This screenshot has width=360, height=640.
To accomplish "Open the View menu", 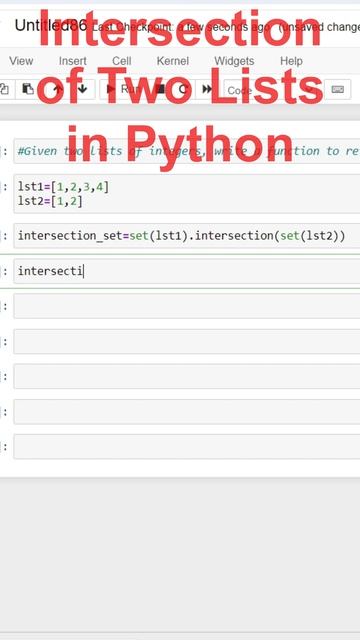I will 21,61.
